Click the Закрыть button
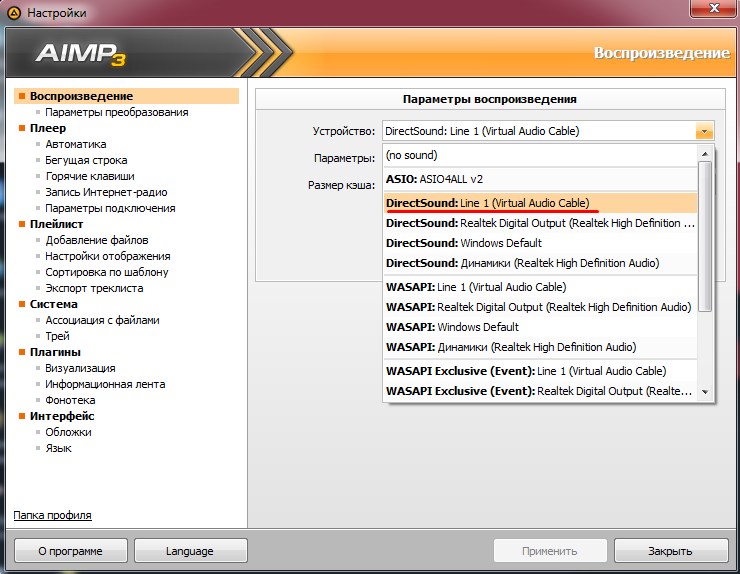This screenshot has height=574, width=740. [x=670, y=551]
